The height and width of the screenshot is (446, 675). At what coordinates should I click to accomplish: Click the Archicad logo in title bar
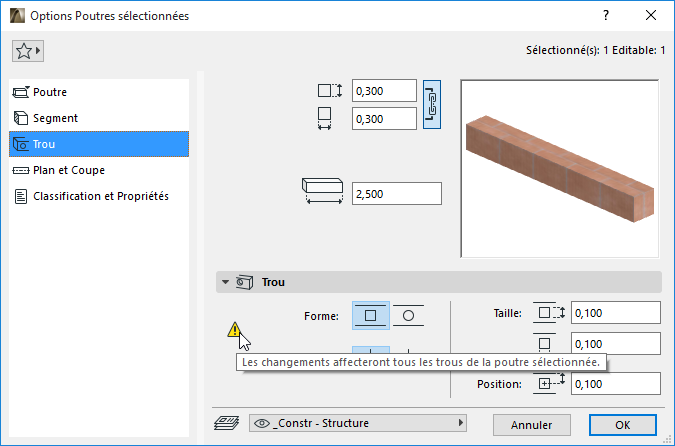tap(17, 15)
